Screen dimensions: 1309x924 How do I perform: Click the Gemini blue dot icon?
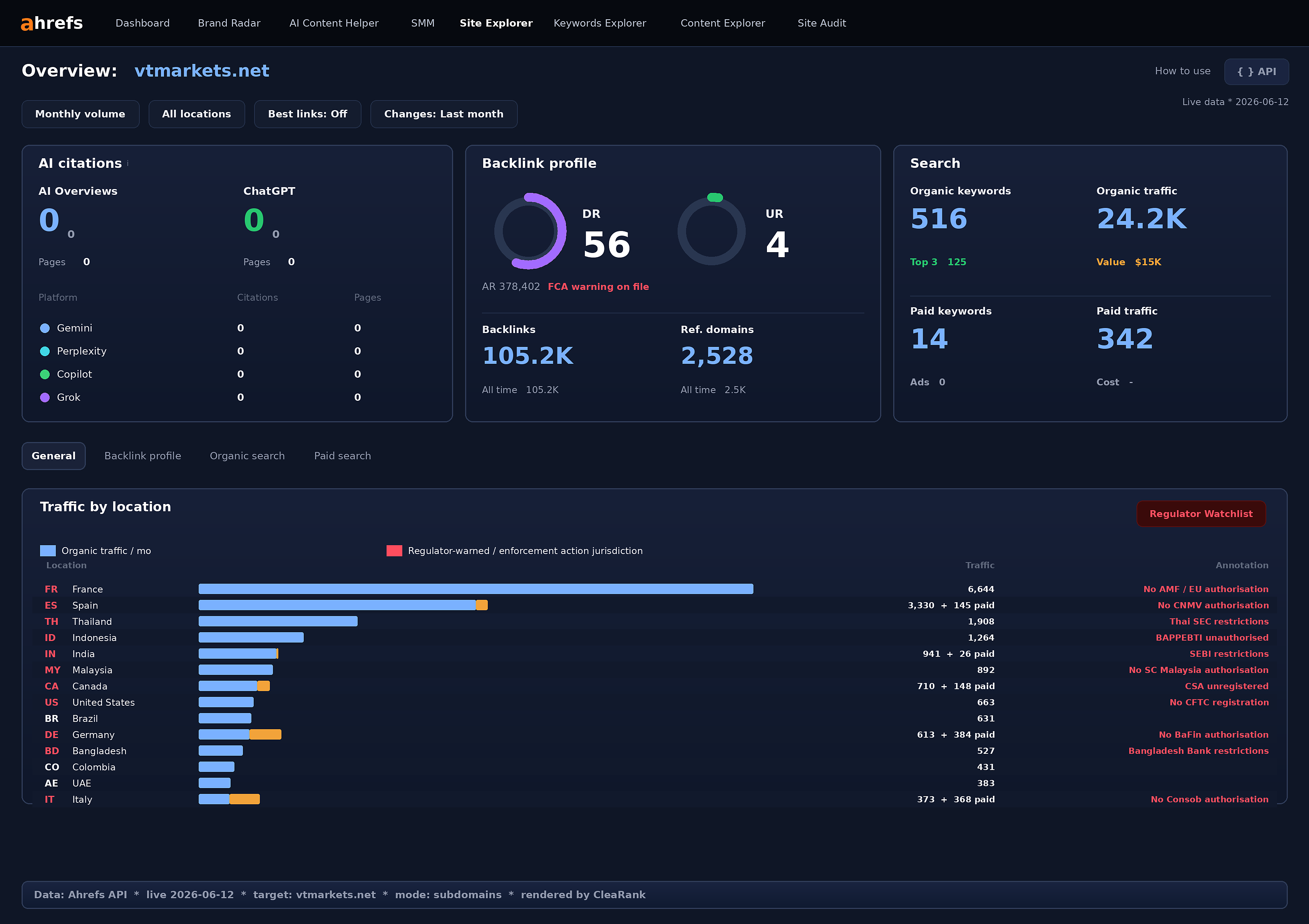[x=45, y=328]
